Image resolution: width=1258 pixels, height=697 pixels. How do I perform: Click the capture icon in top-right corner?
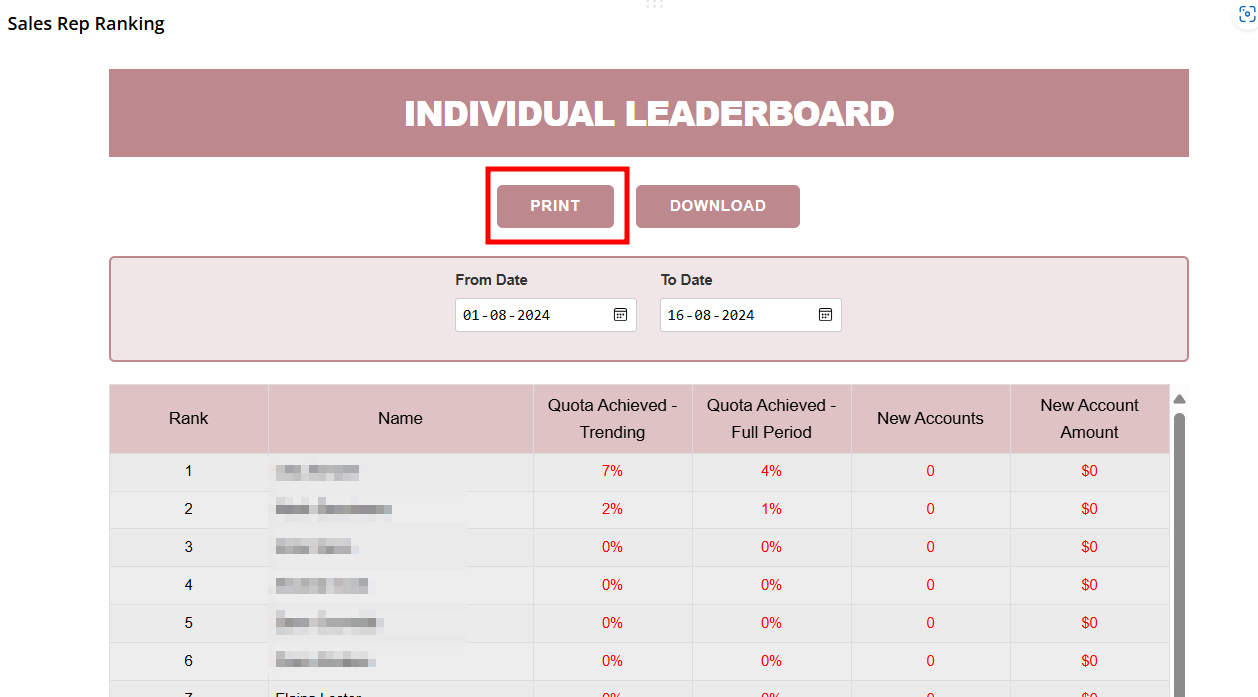pyautogui.click(x=1245, y=14)
